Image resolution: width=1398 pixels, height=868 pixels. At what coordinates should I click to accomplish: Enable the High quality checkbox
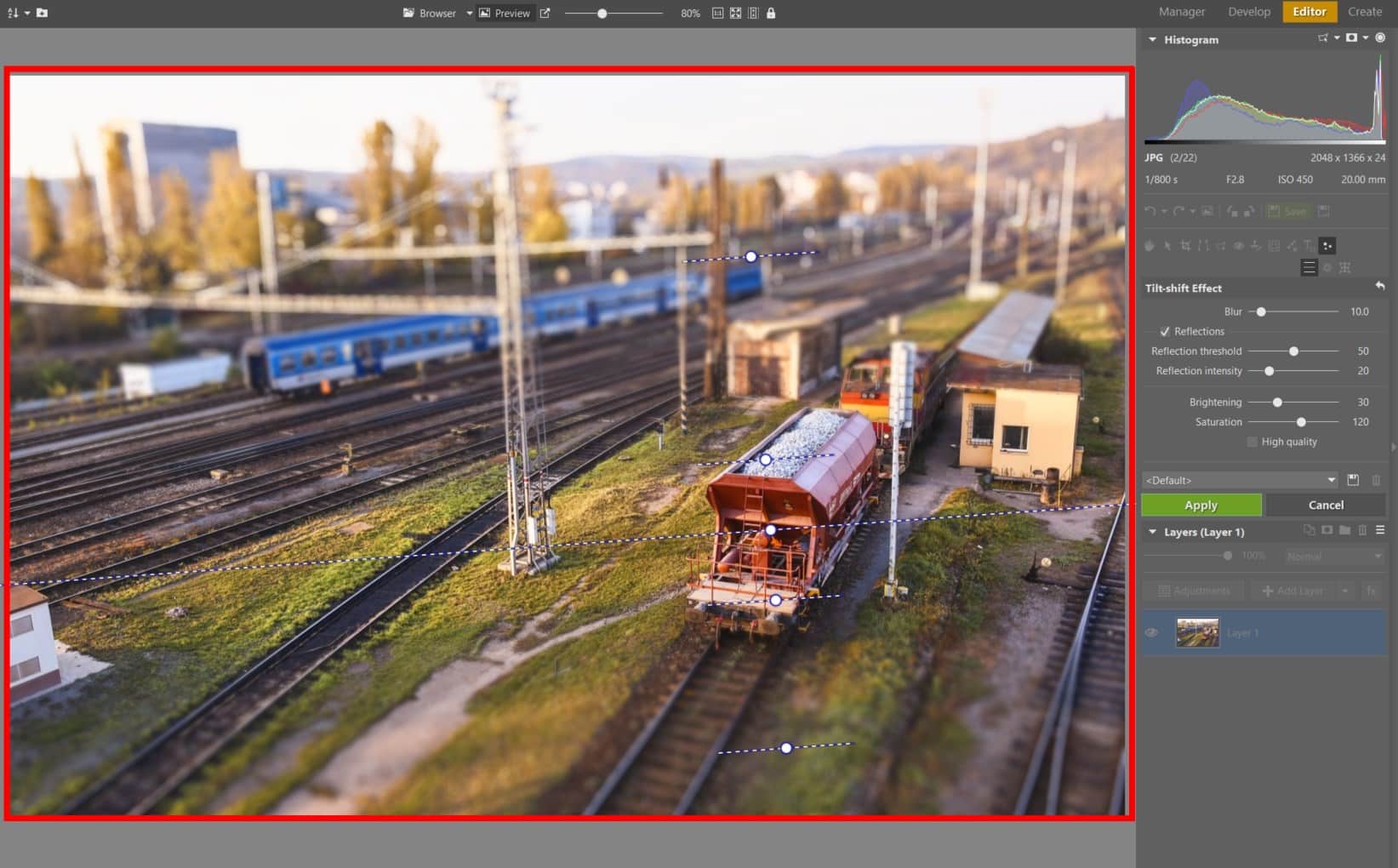pos(1252,442)
